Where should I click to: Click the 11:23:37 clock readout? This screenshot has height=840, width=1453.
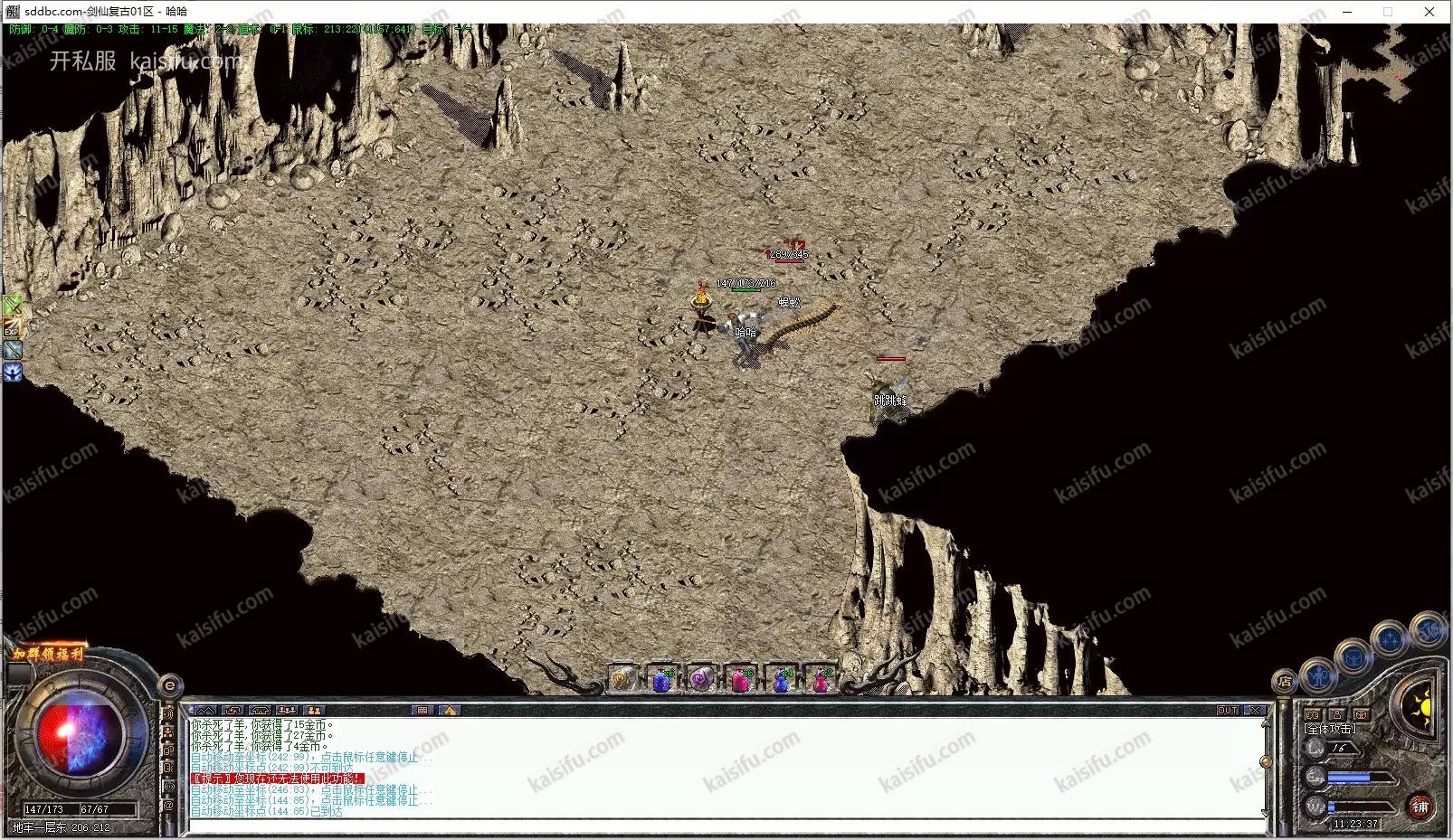tap(1356, 824)
